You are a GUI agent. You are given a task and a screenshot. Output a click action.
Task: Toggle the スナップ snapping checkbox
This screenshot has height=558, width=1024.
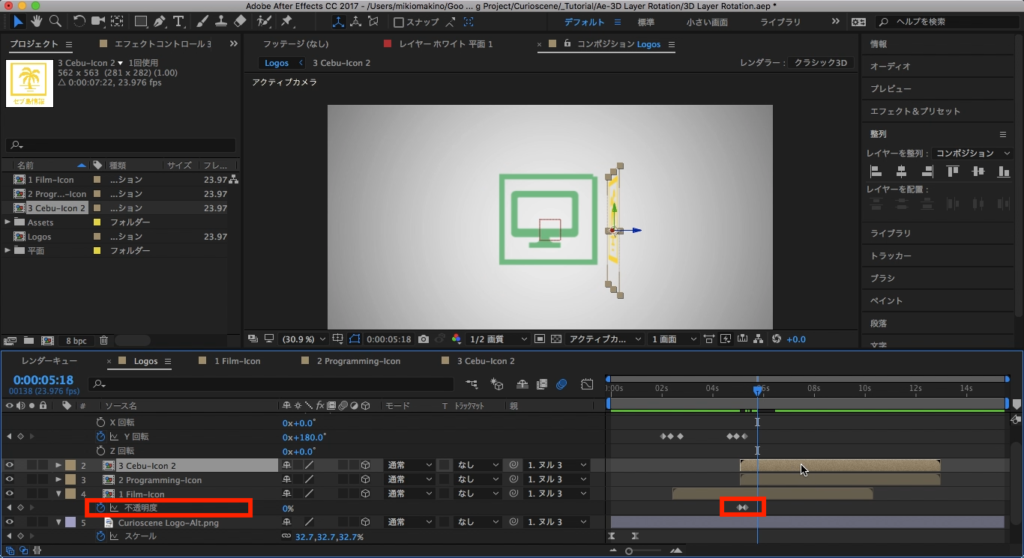tap(400, 22)
